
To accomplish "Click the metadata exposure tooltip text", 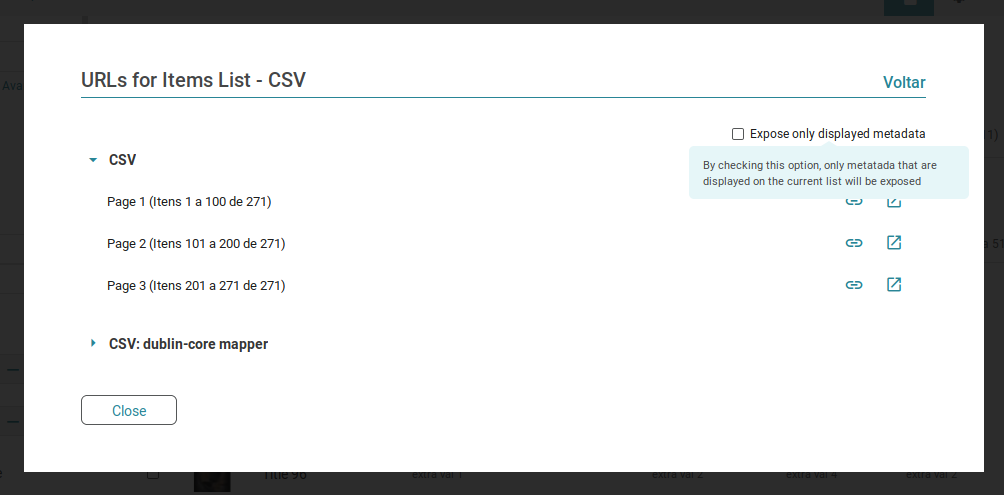I will (820, 173).
